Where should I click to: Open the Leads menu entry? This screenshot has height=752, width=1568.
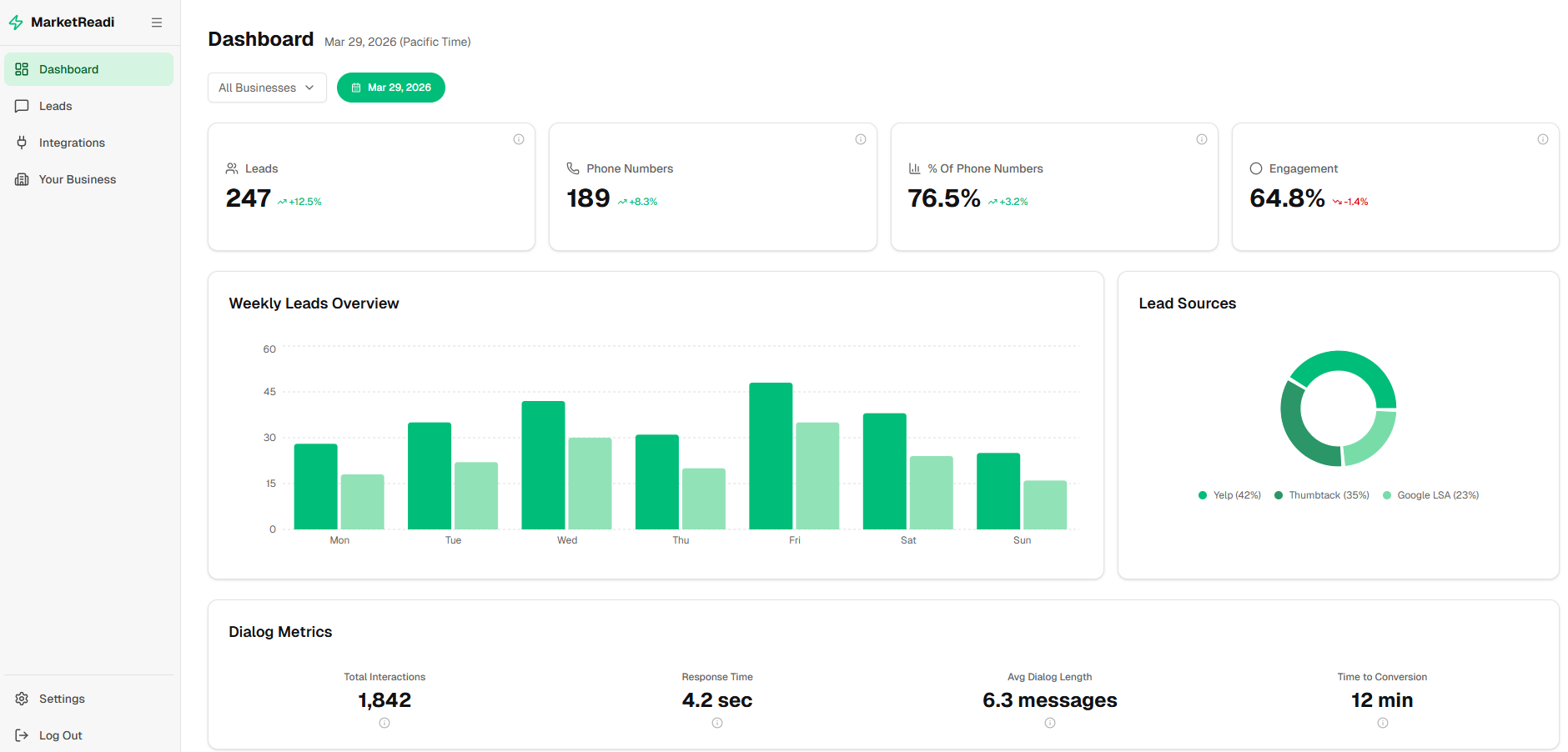tap(55, 106)
